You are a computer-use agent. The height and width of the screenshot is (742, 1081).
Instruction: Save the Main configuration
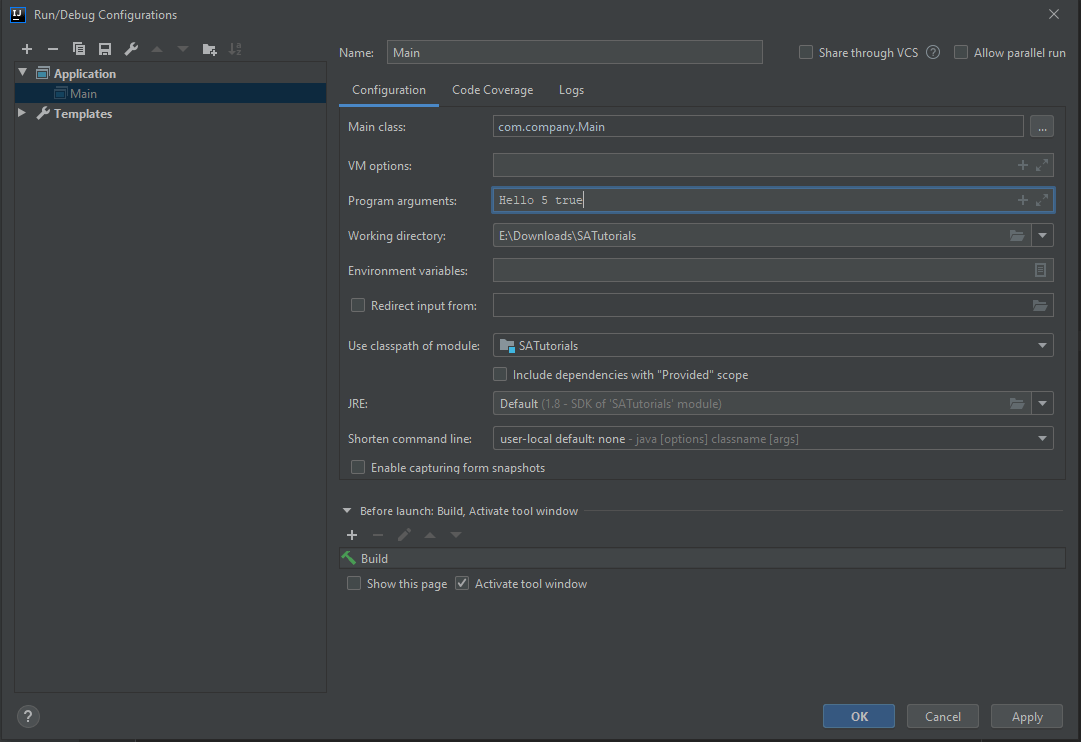coord(105,48)
